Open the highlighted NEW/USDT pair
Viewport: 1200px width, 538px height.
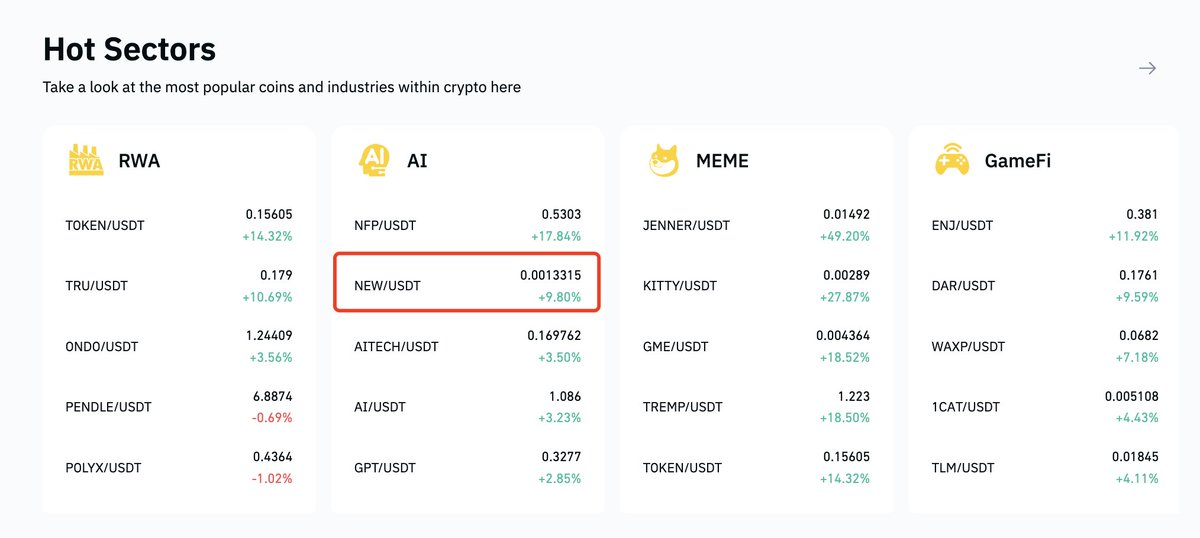(x=467, y=285)
